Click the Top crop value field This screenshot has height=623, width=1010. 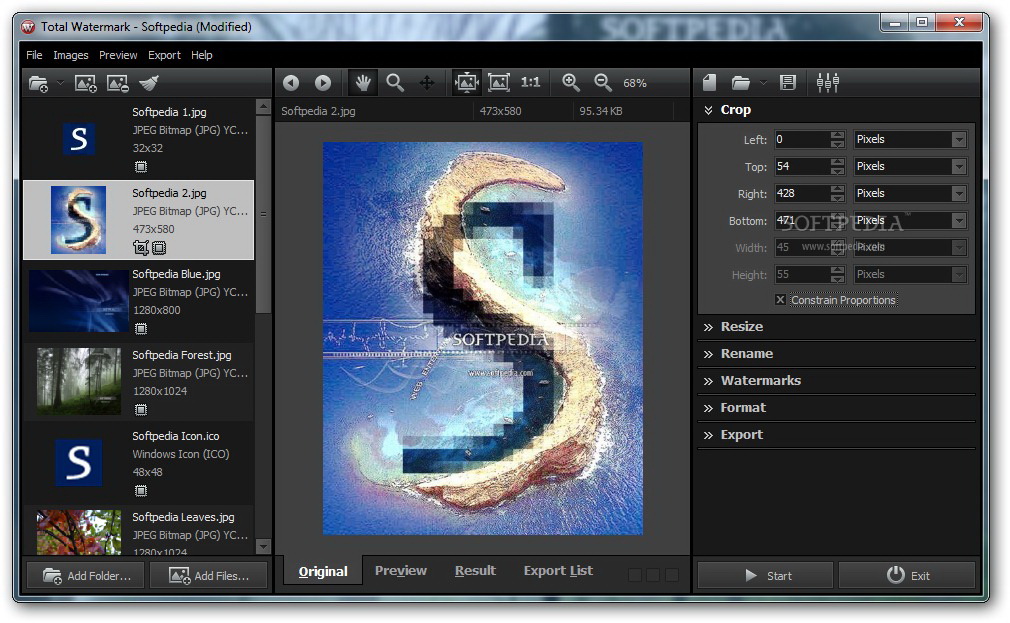(x=802, y=166)
